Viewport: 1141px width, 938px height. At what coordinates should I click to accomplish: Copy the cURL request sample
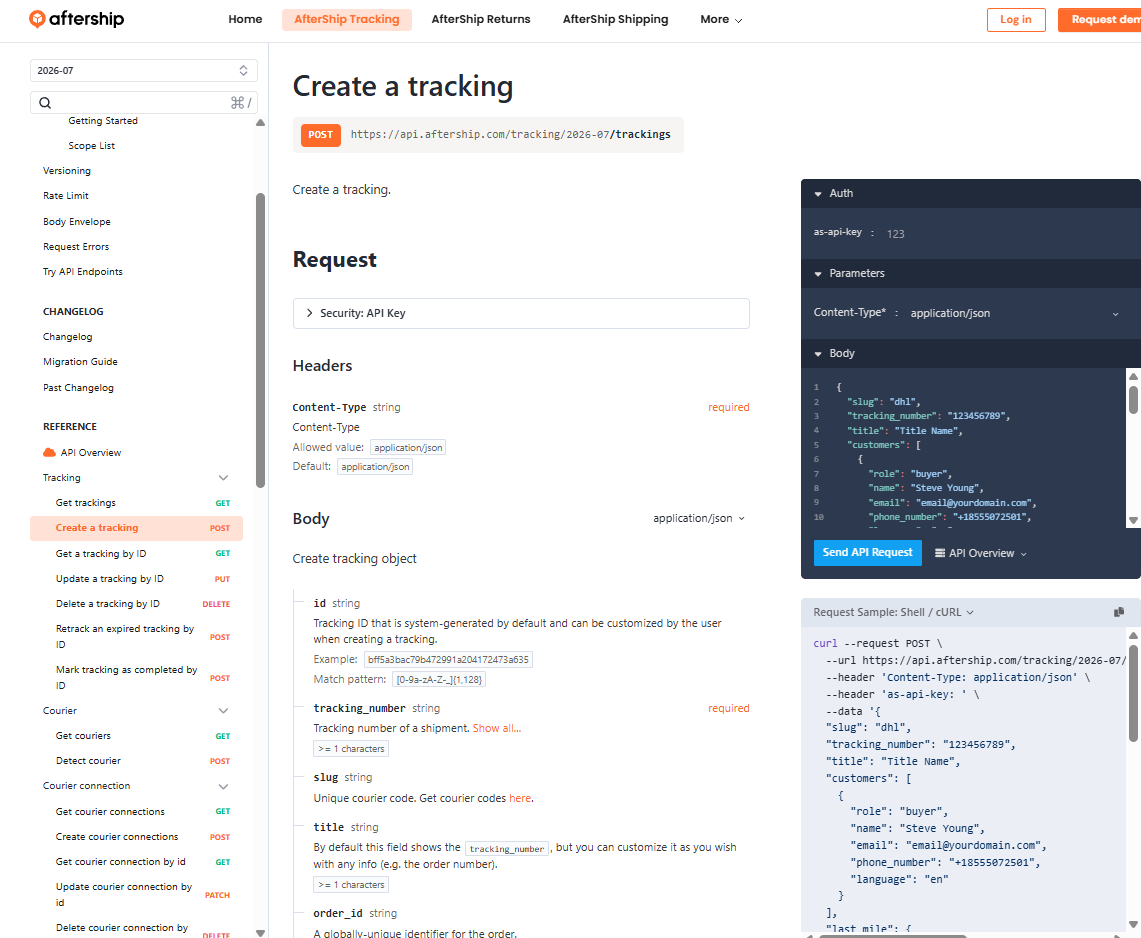(x=1118, y=612)
